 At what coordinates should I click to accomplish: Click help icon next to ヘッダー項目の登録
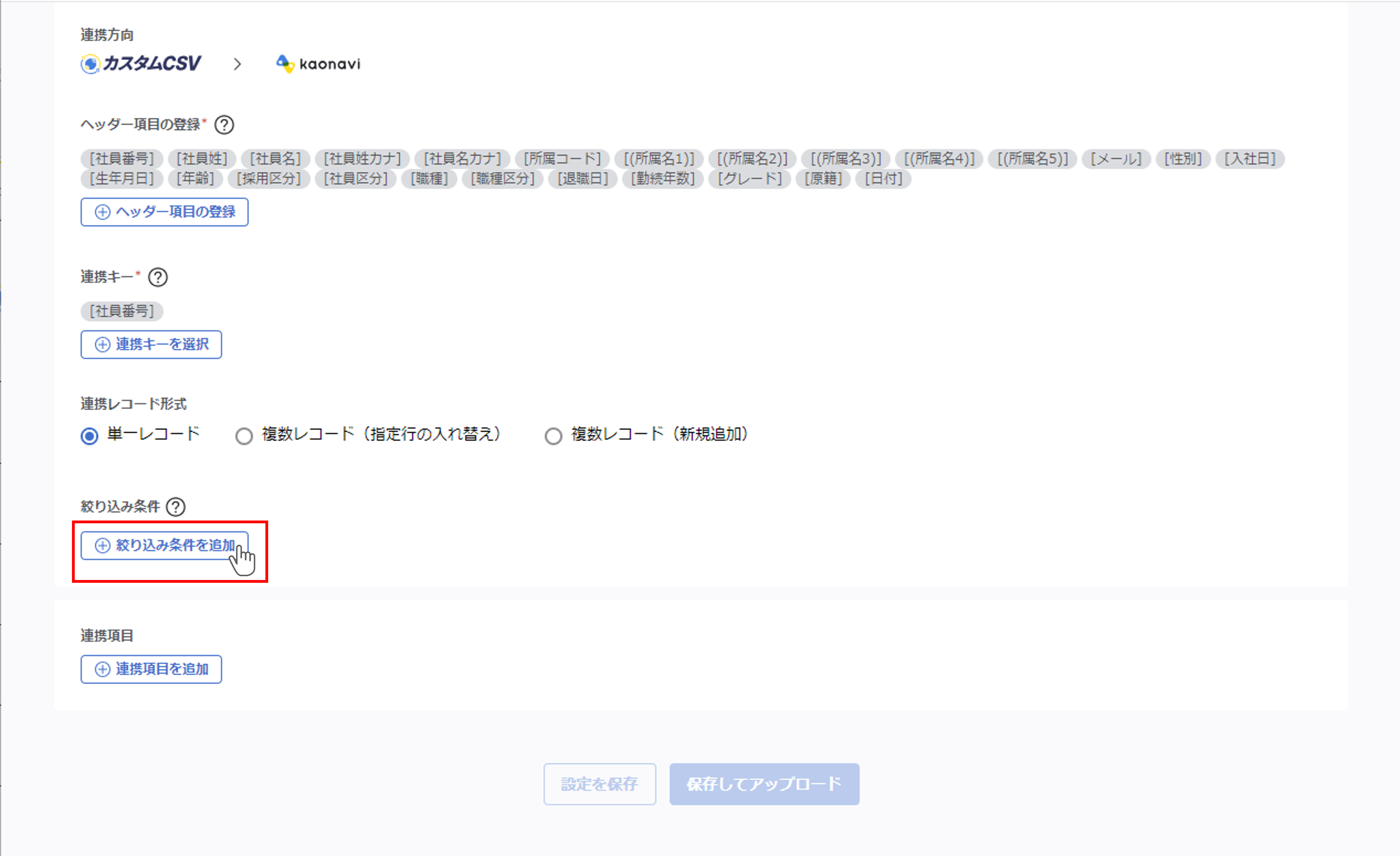point(224,125)
